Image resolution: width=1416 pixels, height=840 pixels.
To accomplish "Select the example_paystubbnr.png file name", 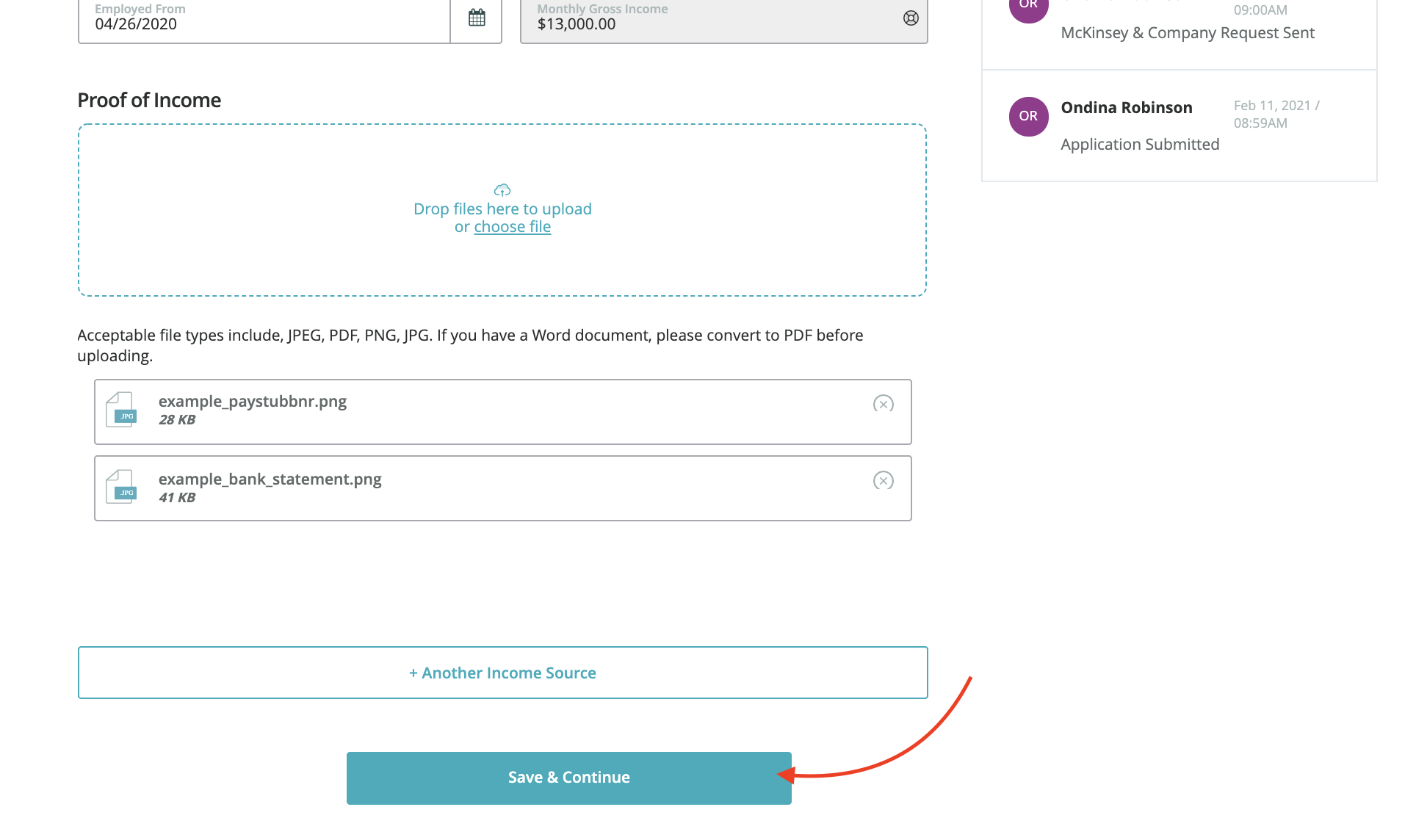I will pos(253,402).
